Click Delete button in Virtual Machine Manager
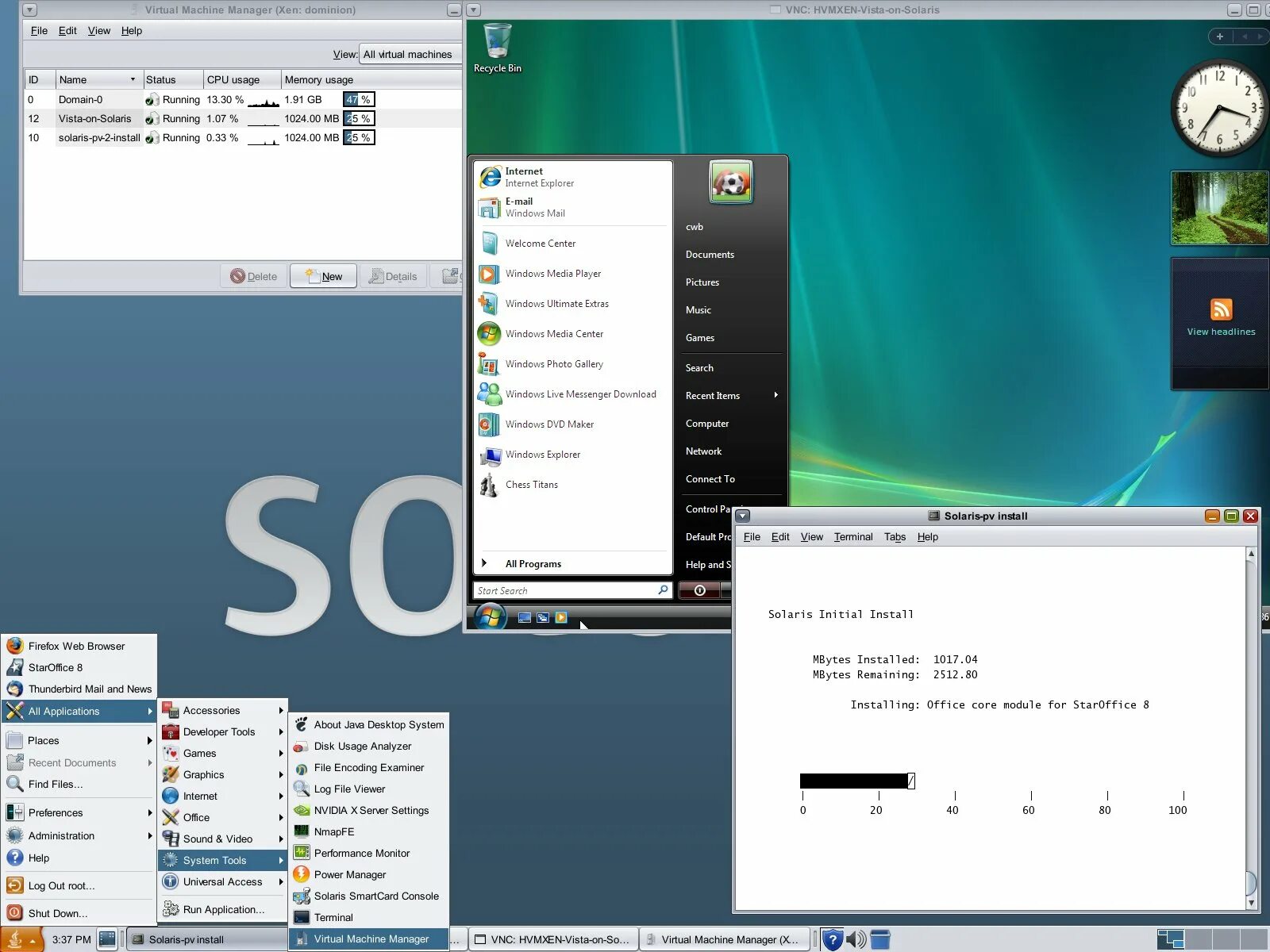The width and height of the screenshot is (1270, 952). pos(254,276)
